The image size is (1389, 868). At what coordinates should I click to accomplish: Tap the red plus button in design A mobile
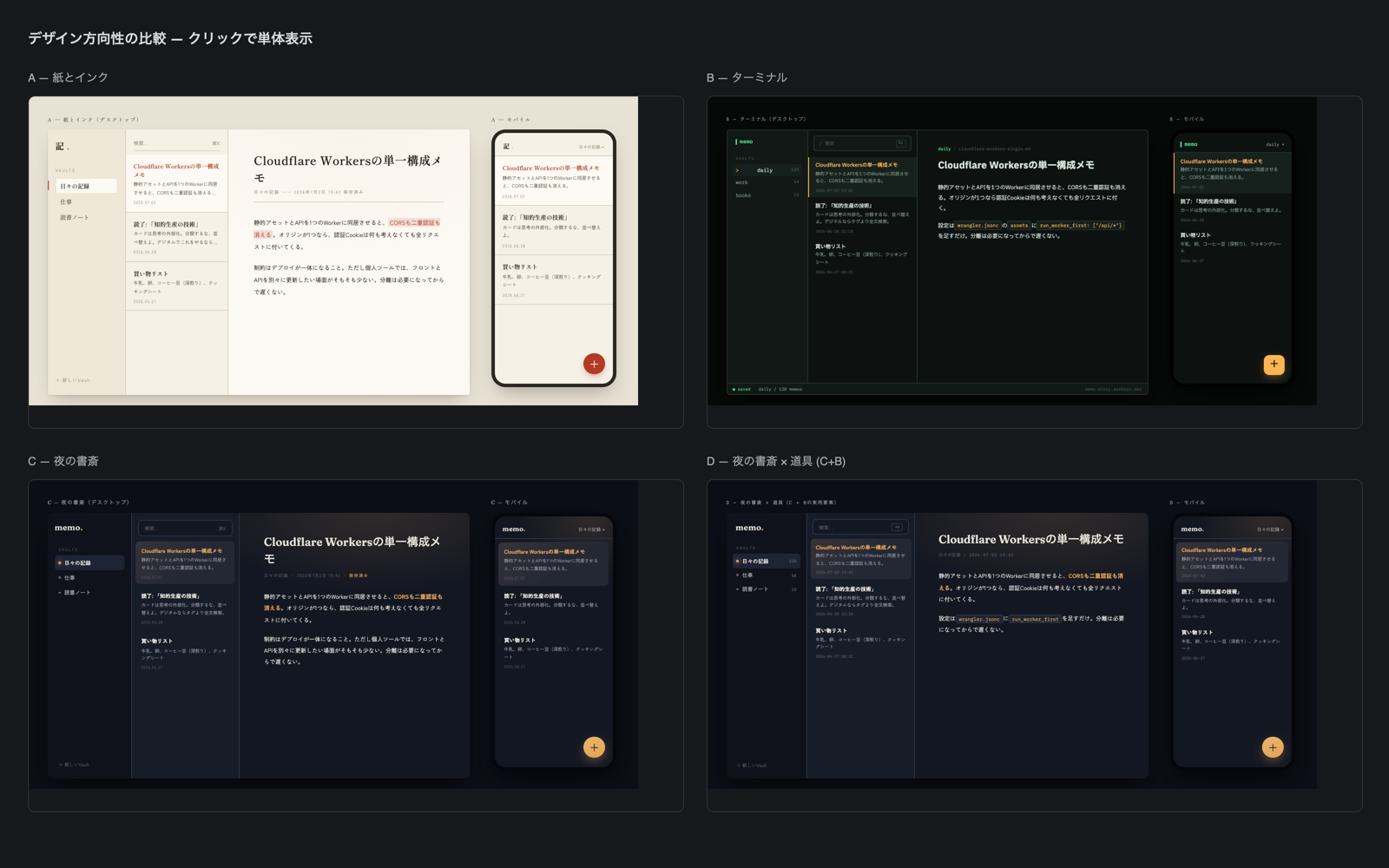pos(594,364)
